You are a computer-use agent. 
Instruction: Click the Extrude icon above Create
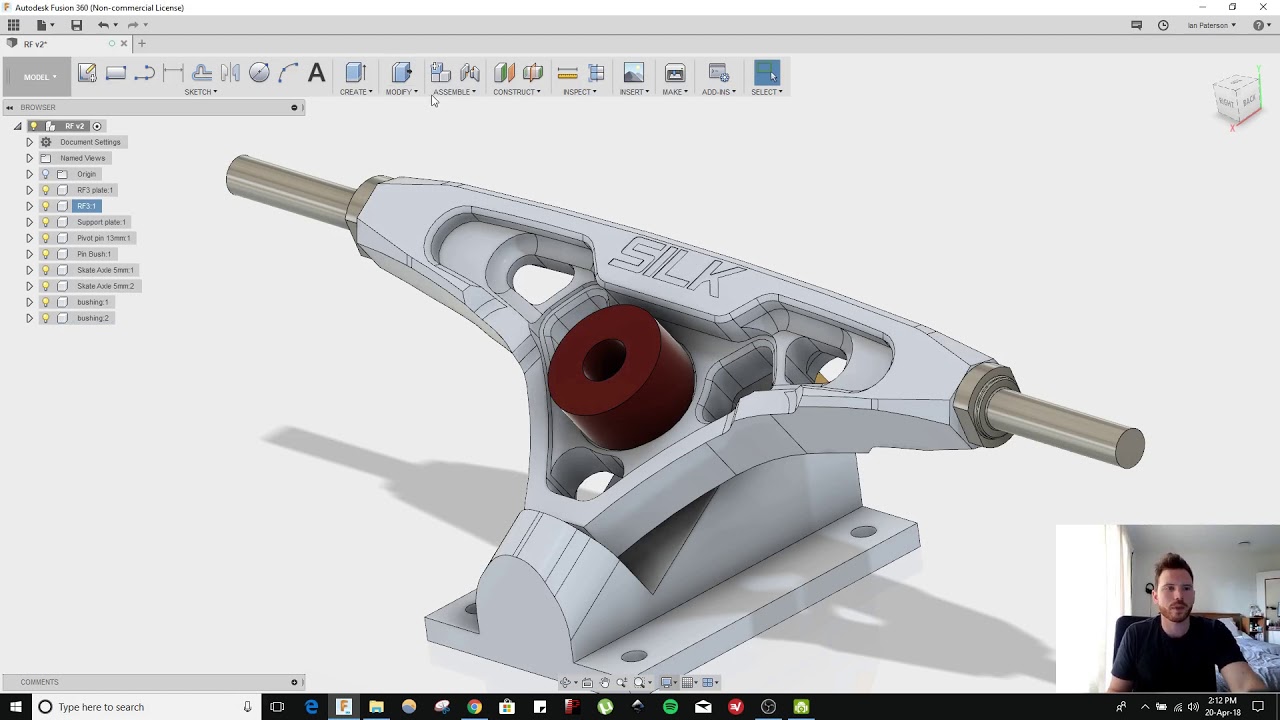355,73
